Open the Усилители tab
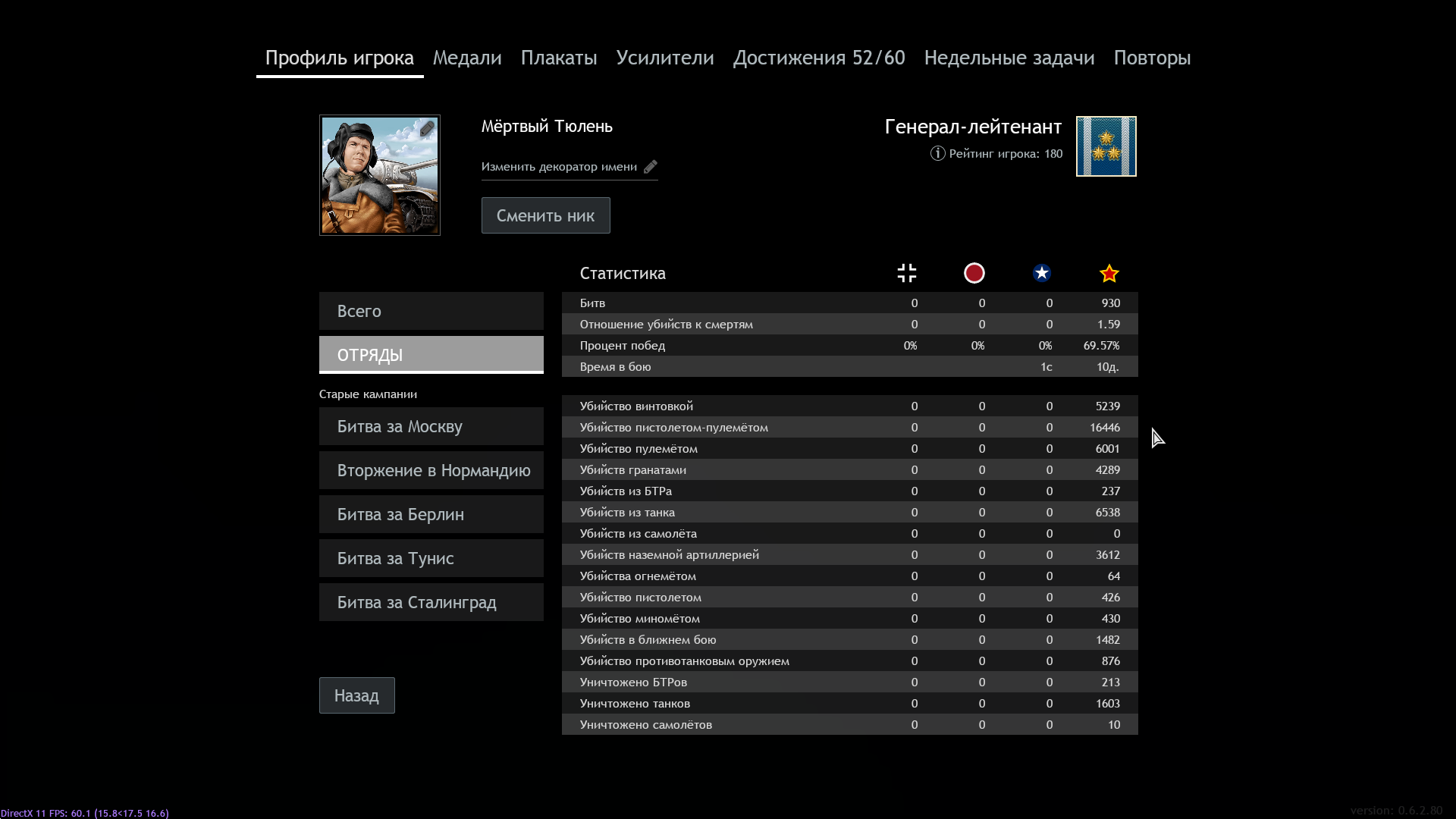 [x=665, y=58]
